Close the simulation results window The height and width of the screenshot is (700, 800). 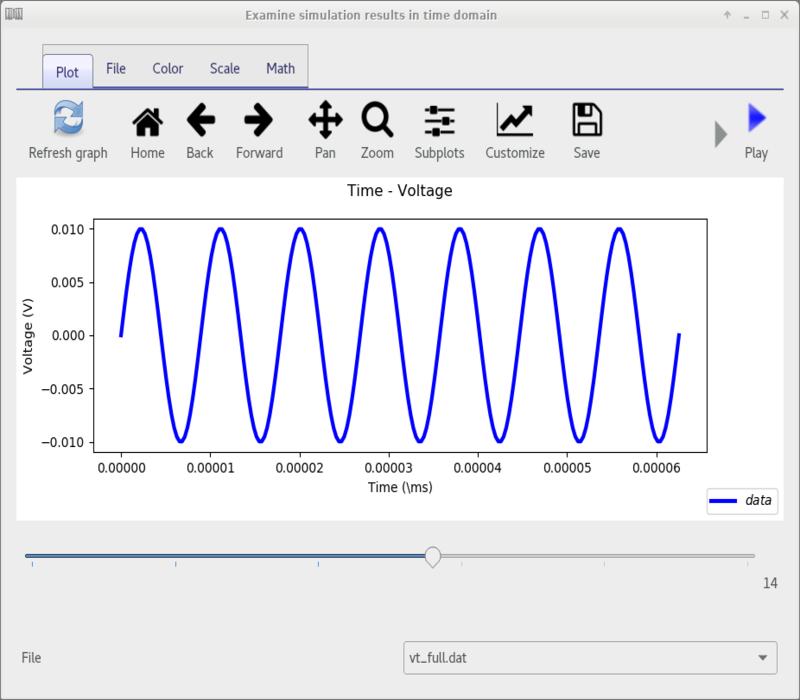[x=785, y=15]
